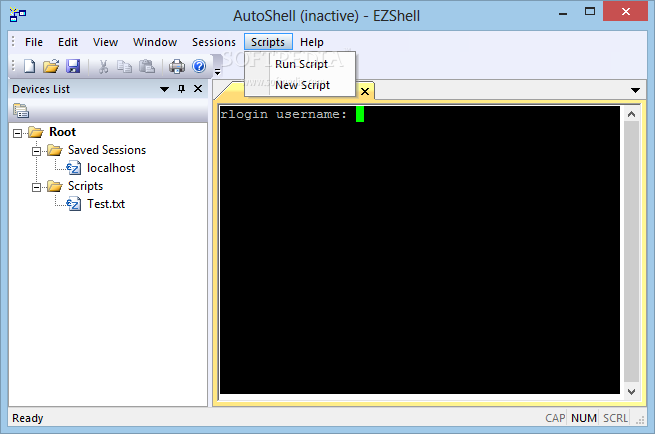Click terminal scrollbar up arrow
Image resolution: width=655 pixels, height=434 pixels.
point(631,114)
